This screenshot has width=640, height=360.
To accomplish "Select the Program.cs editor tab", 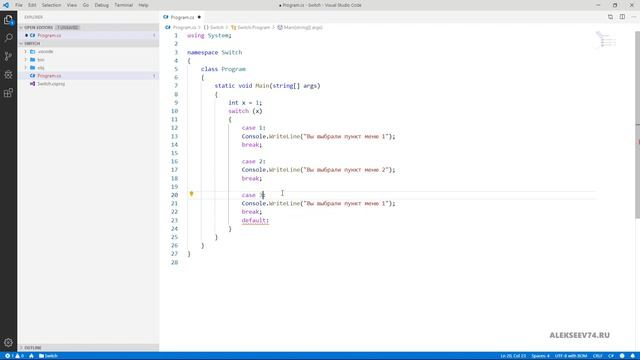I will [182, 17].
